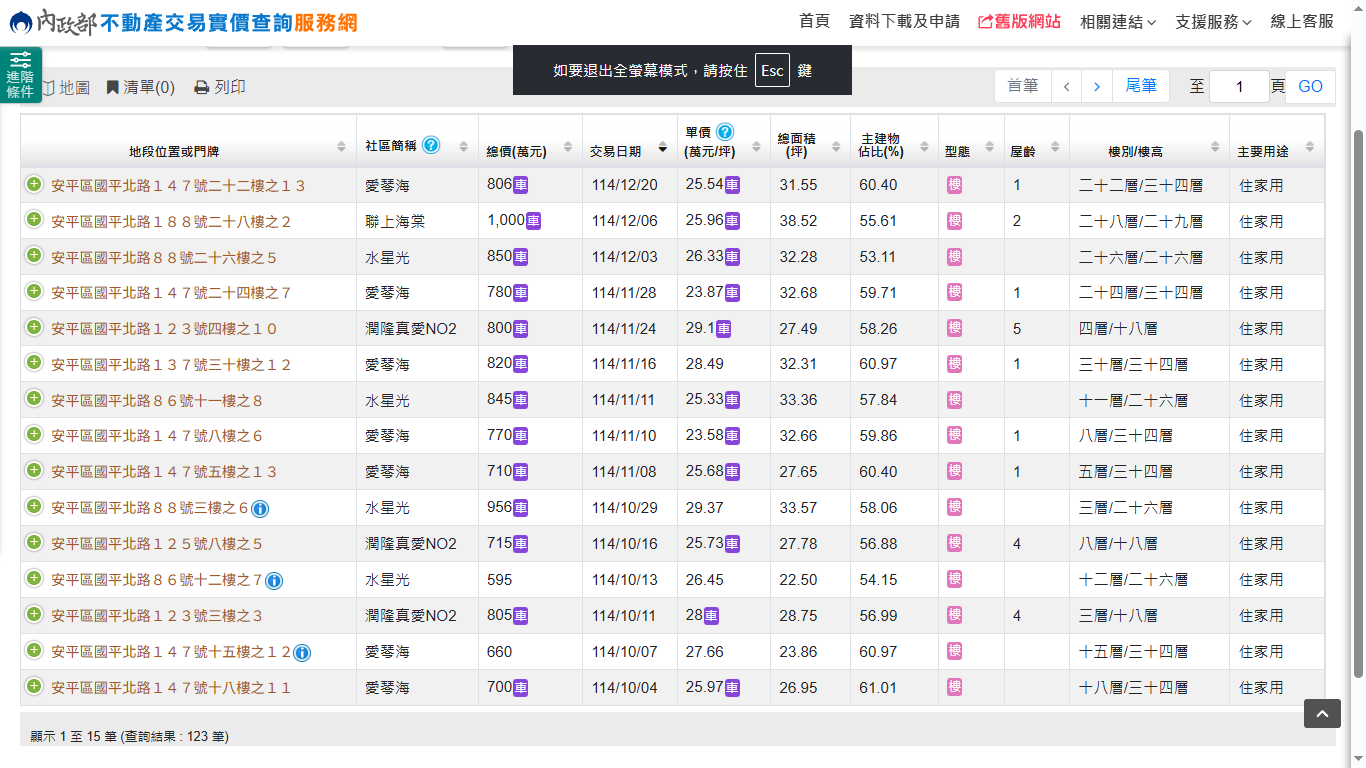Click the info icon beside 國平北路147號十五樓之12
This screenshot has width=1366, height=768.
click(302, 653)
